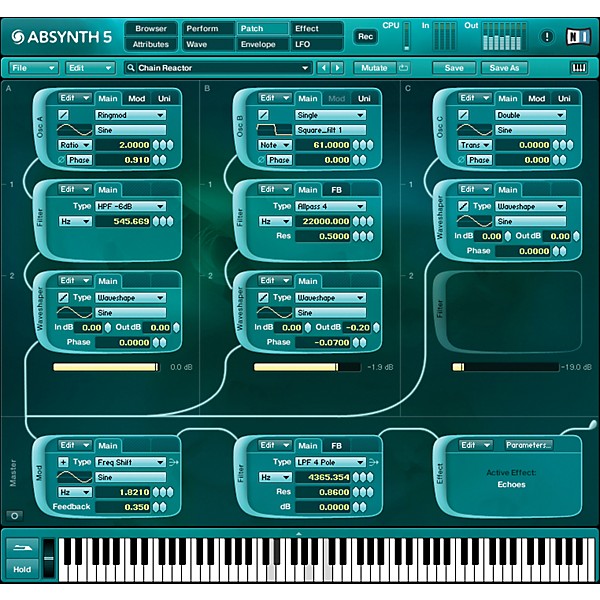Click channel B waveshaper sine waveform display
This screenshot has height=600, width=600.
(x=275, y=313)
